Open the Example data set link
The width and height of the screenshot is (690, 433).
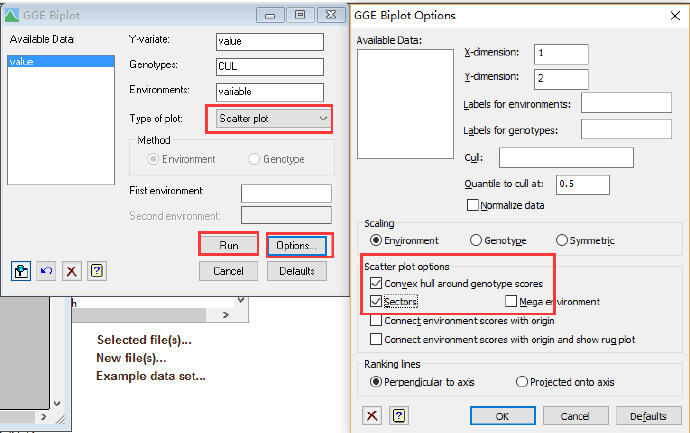click(x=150, y=376)
